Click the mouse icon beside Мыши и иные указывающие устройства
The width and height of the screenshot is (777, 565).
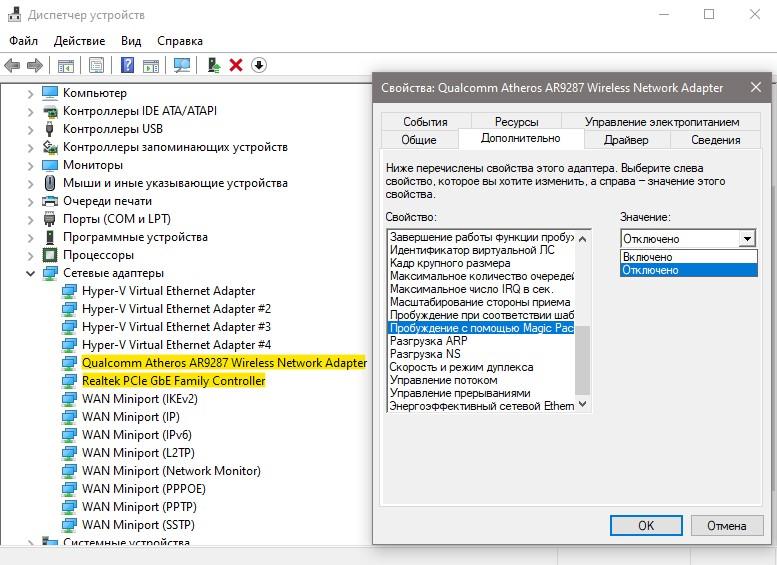50,183
